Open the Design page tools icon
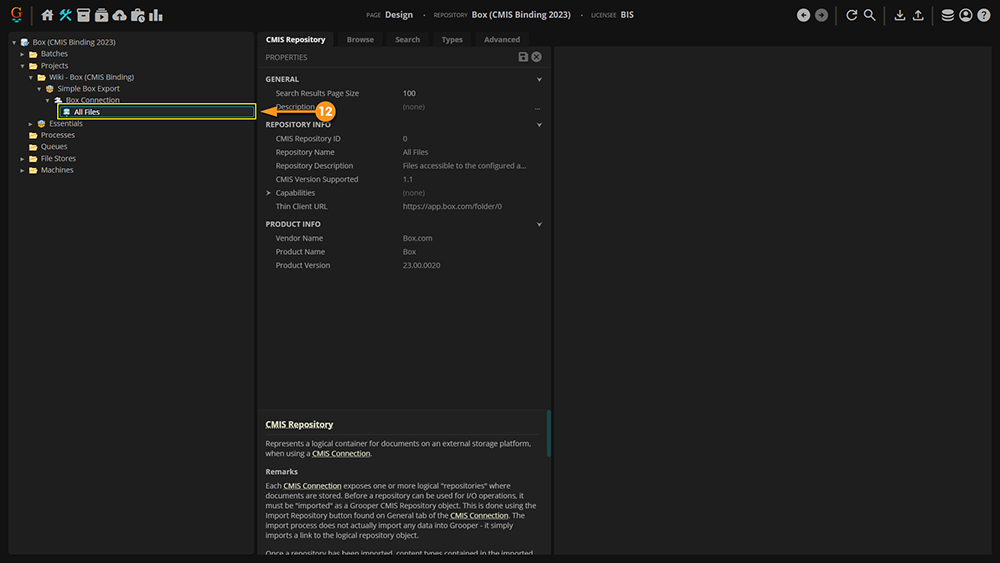This screenshot has height=563, width=1000. [66, 15]
